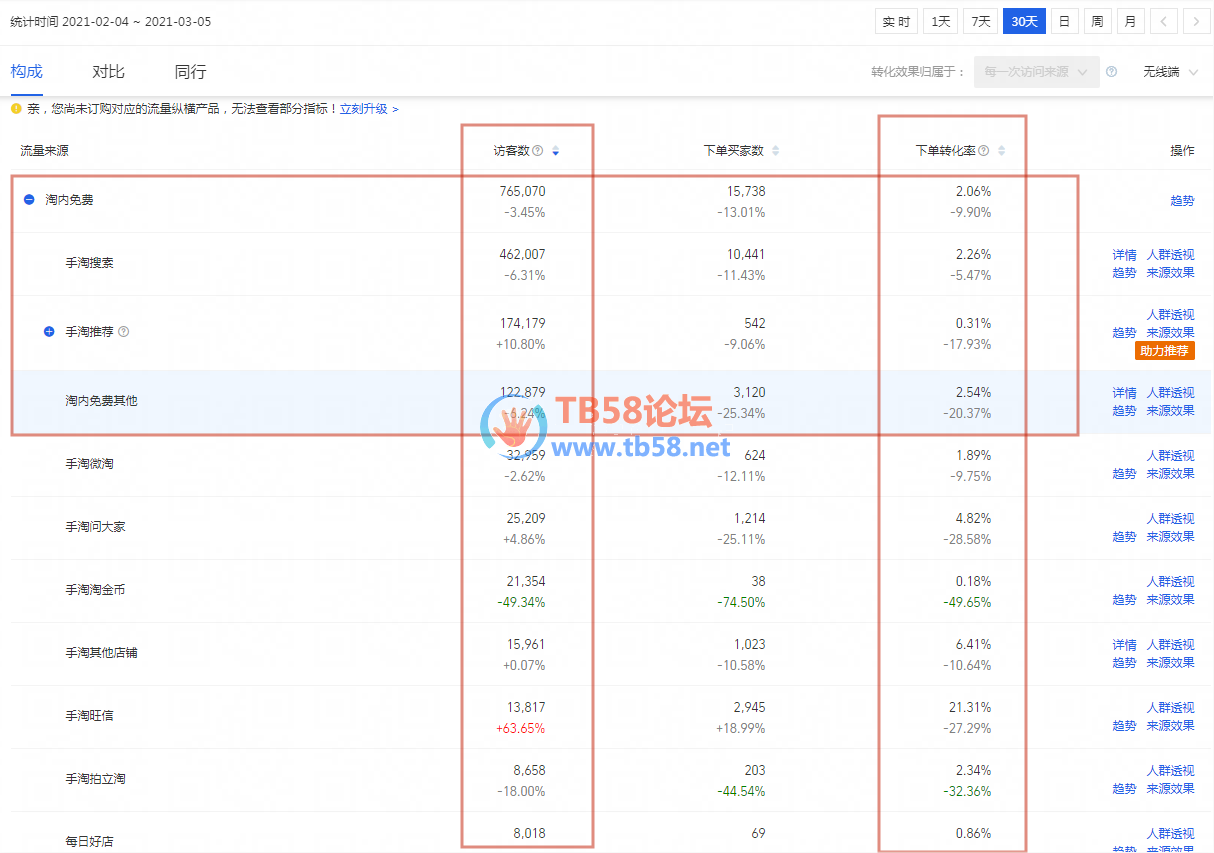
Task: Click sort arrows beside 访客数 column
Action: 556,151
